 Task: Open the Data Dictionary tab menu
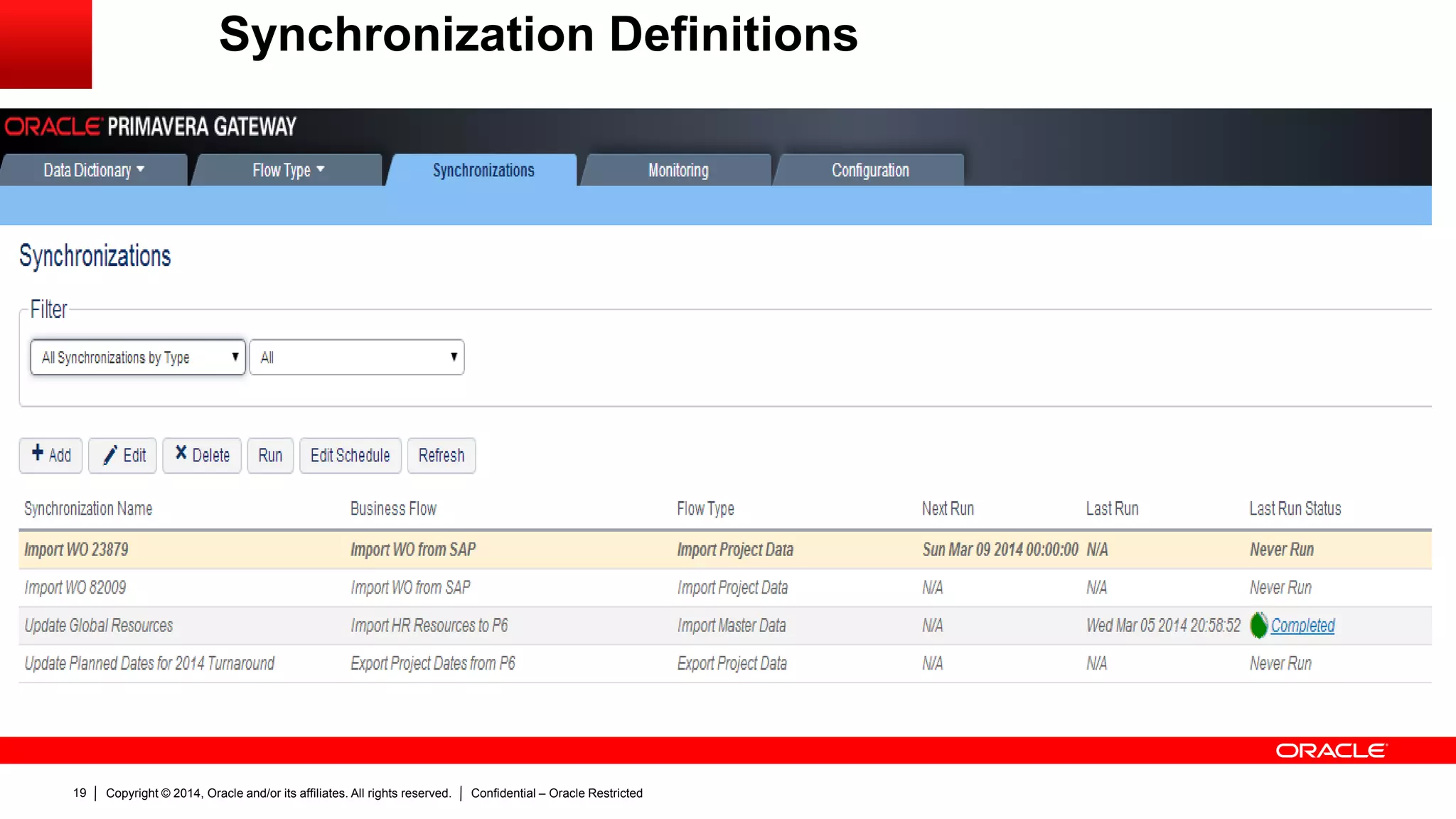pos(94,170)
